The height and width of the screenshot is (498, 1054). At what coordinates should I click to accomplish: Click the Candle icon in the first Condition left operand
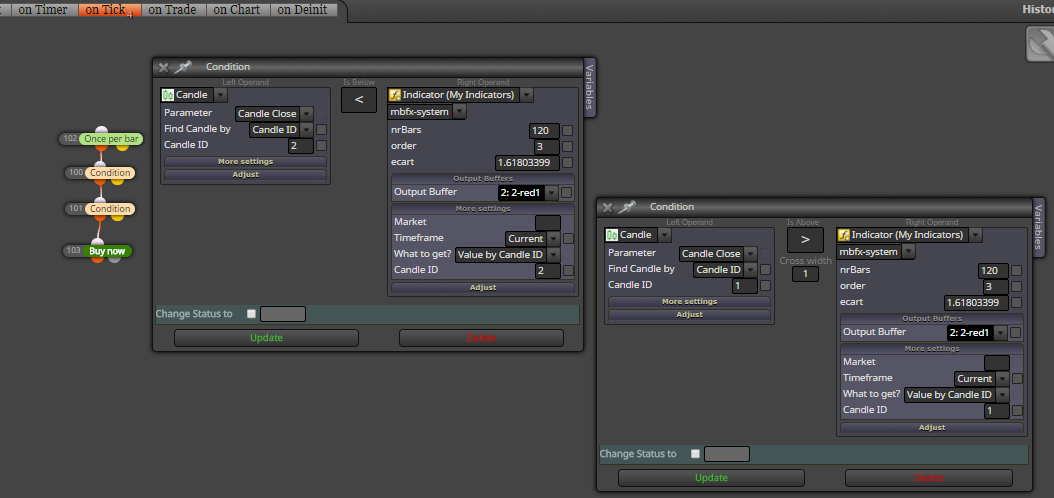tap(168, 95)
